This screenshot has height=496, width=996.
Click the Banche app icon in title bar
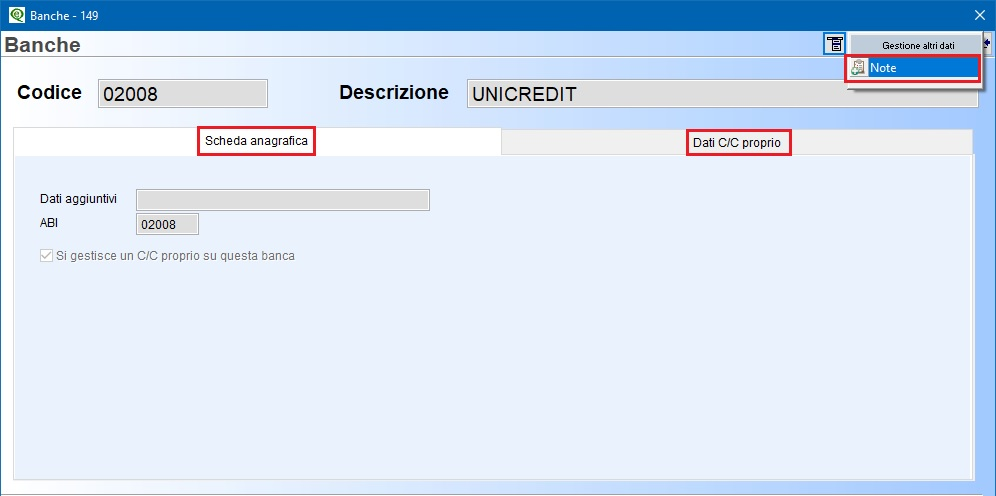17,15
